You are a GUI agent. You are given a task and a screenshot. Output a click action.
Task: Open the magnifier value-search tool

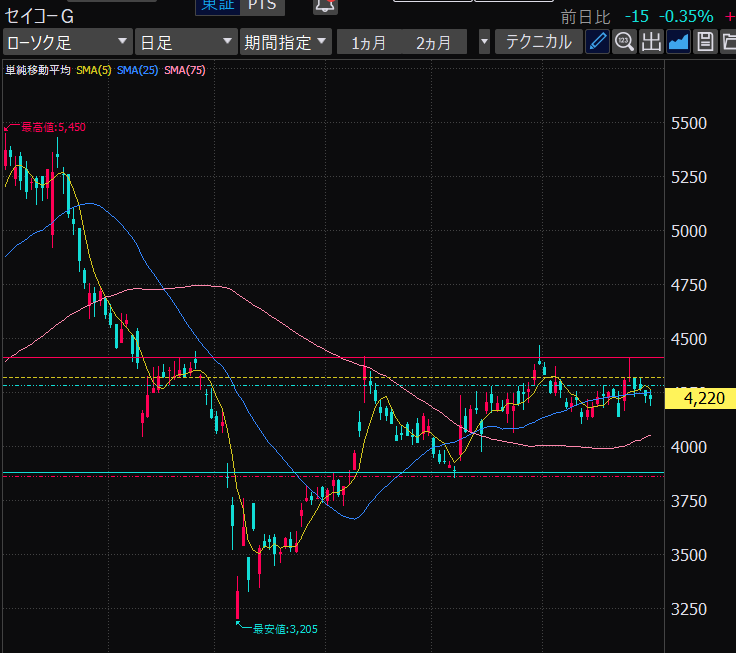(x=624, y=42)
